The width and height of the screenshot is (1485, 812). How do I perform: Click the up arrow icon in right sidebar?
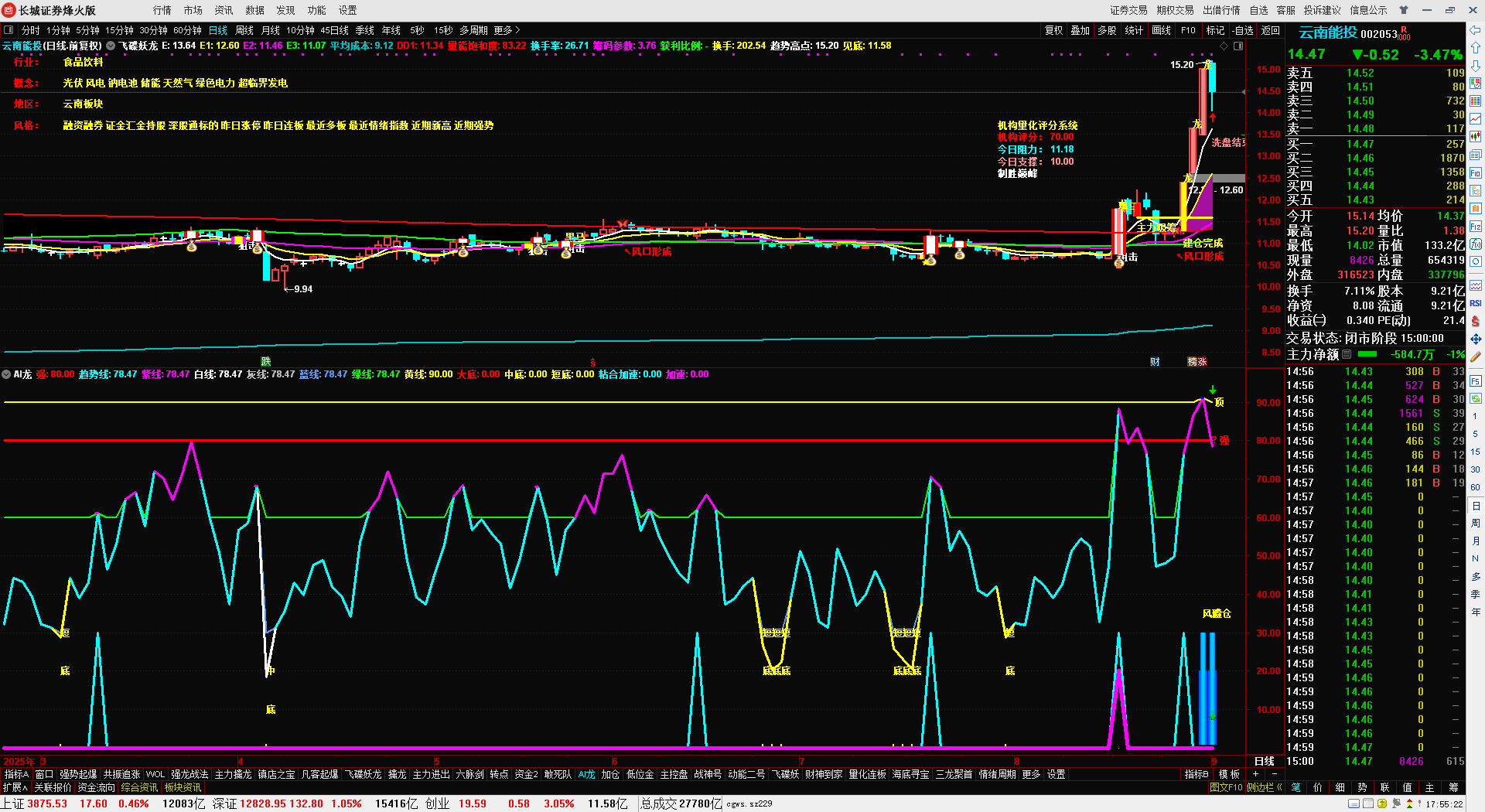[1476, 48]
